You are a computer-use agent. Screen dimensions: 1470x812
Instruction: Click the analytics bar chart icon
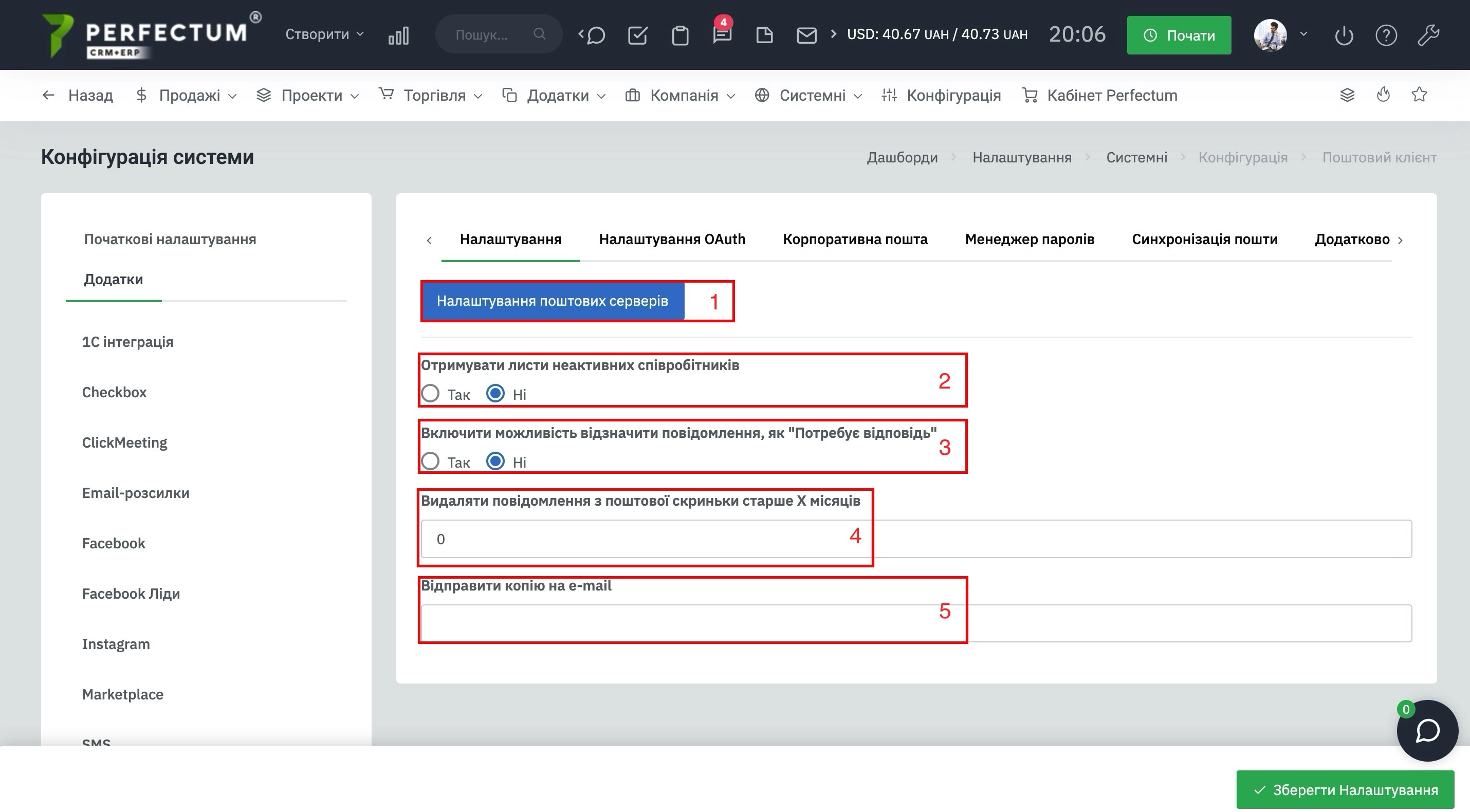pyautogui.click(x=398, y=35)
